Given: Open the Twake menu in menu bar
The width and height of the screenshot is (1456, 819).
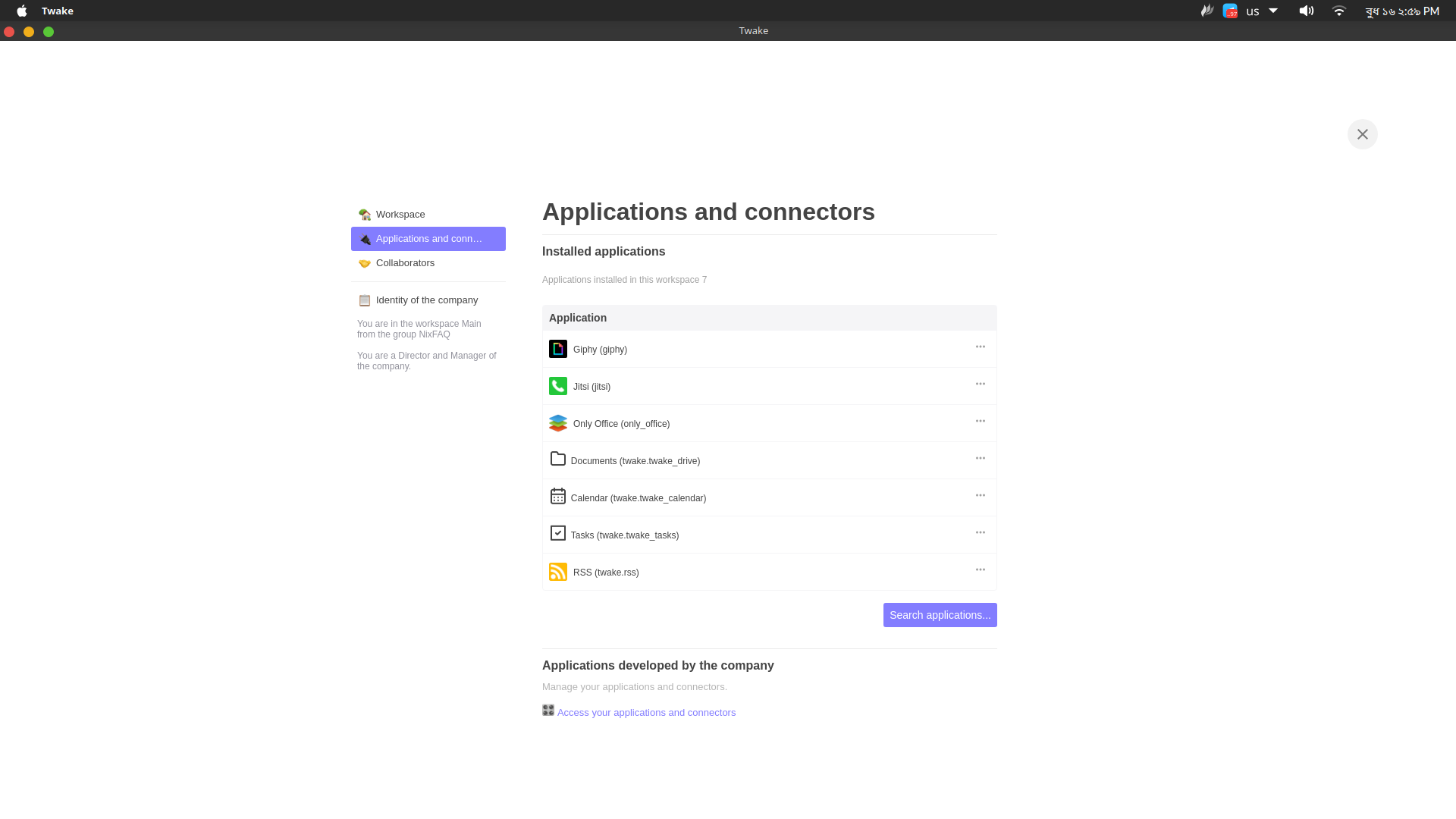Looking at the screenshot, I should [58, 11].
